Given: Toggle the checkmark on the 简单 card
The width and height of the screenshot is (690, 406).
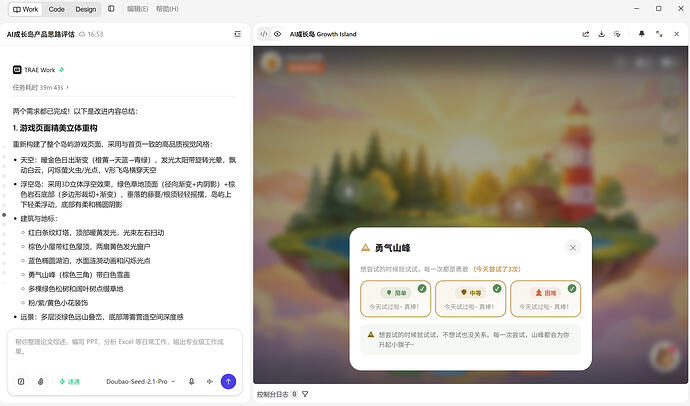Looking at the screenshot, I should [422, 289].
